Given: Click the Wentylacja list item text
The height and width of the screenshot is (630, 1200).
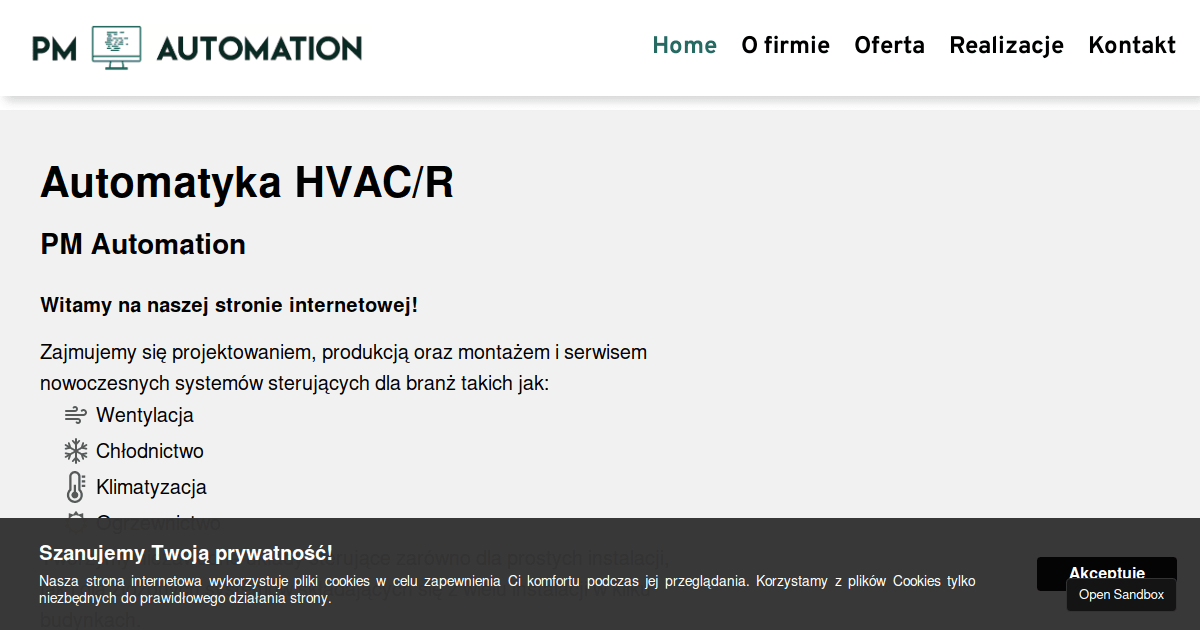Looking at the screenshot, I should (145, 415).
